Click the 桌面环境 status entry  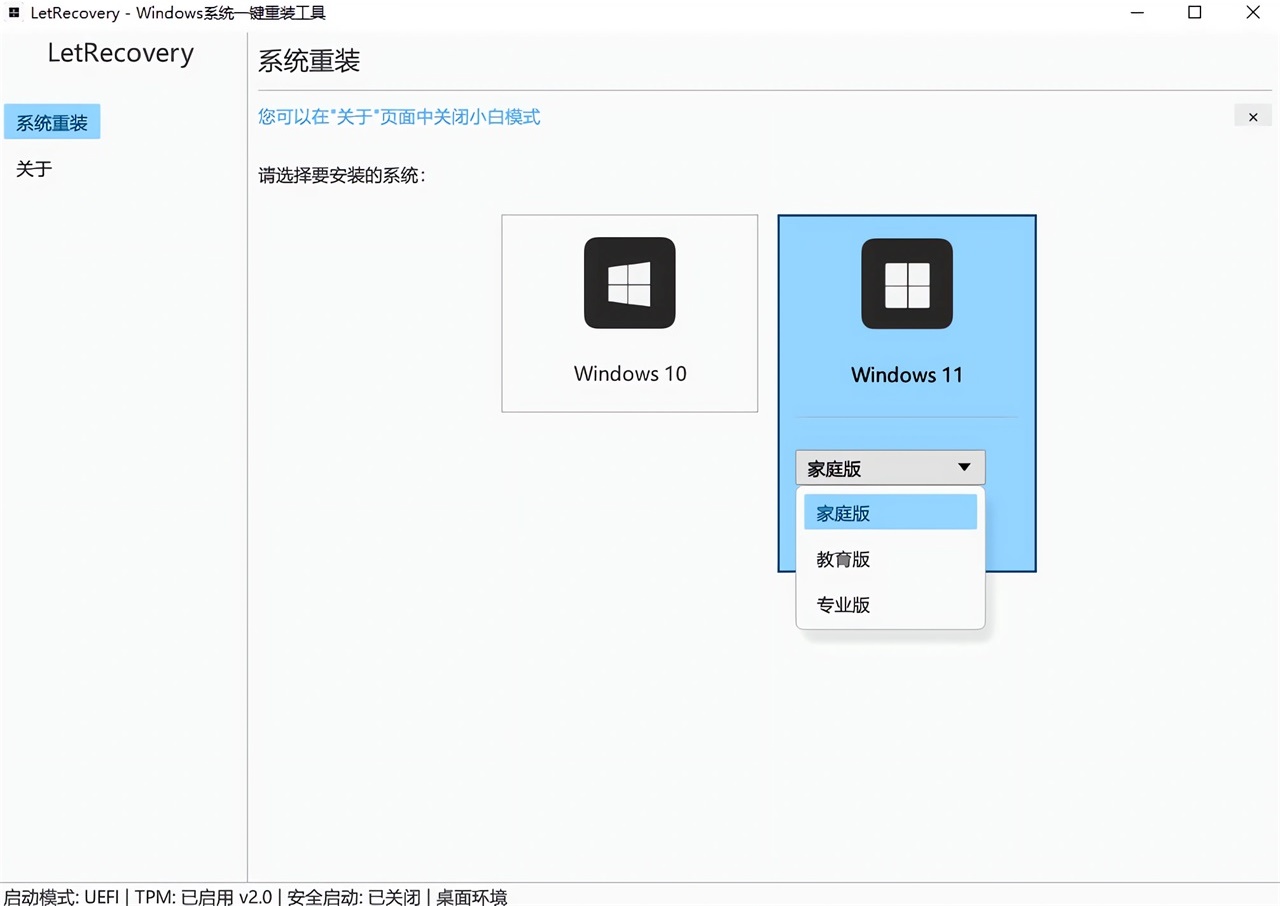coord(472,897)
